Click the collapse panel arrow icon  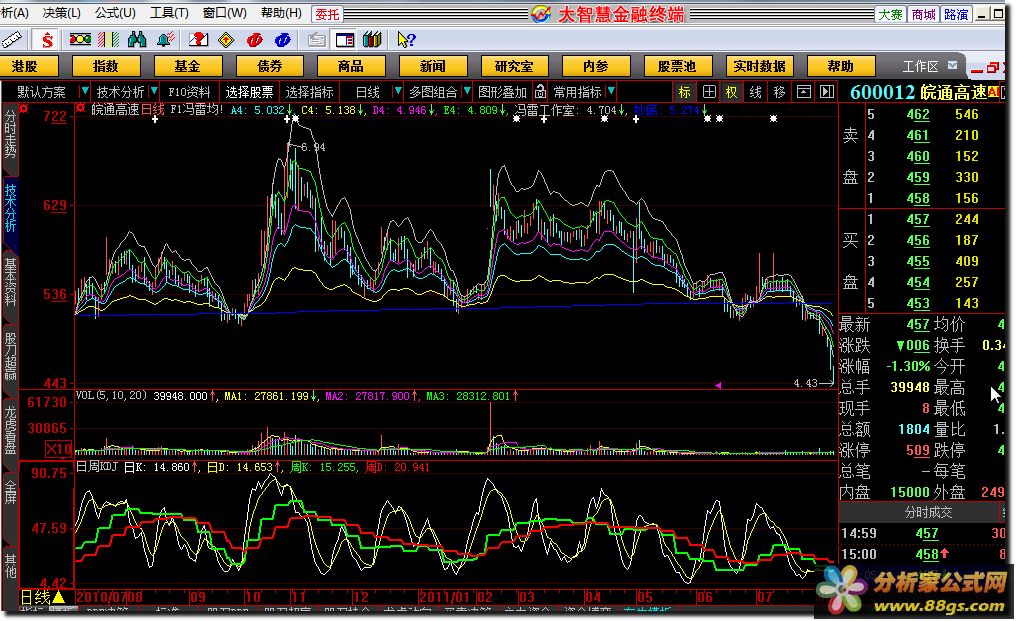[803, 92]
